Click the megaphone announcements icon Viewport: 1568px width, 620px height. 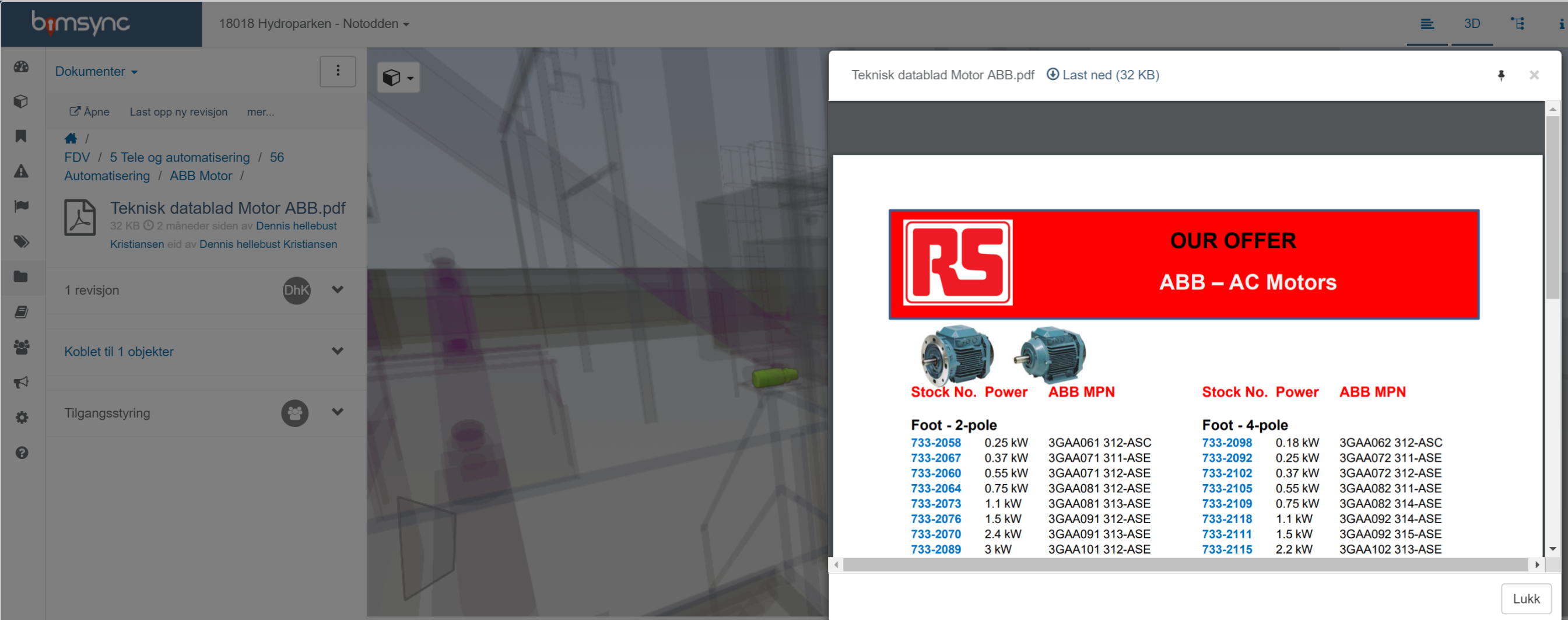tap(22, 383)
